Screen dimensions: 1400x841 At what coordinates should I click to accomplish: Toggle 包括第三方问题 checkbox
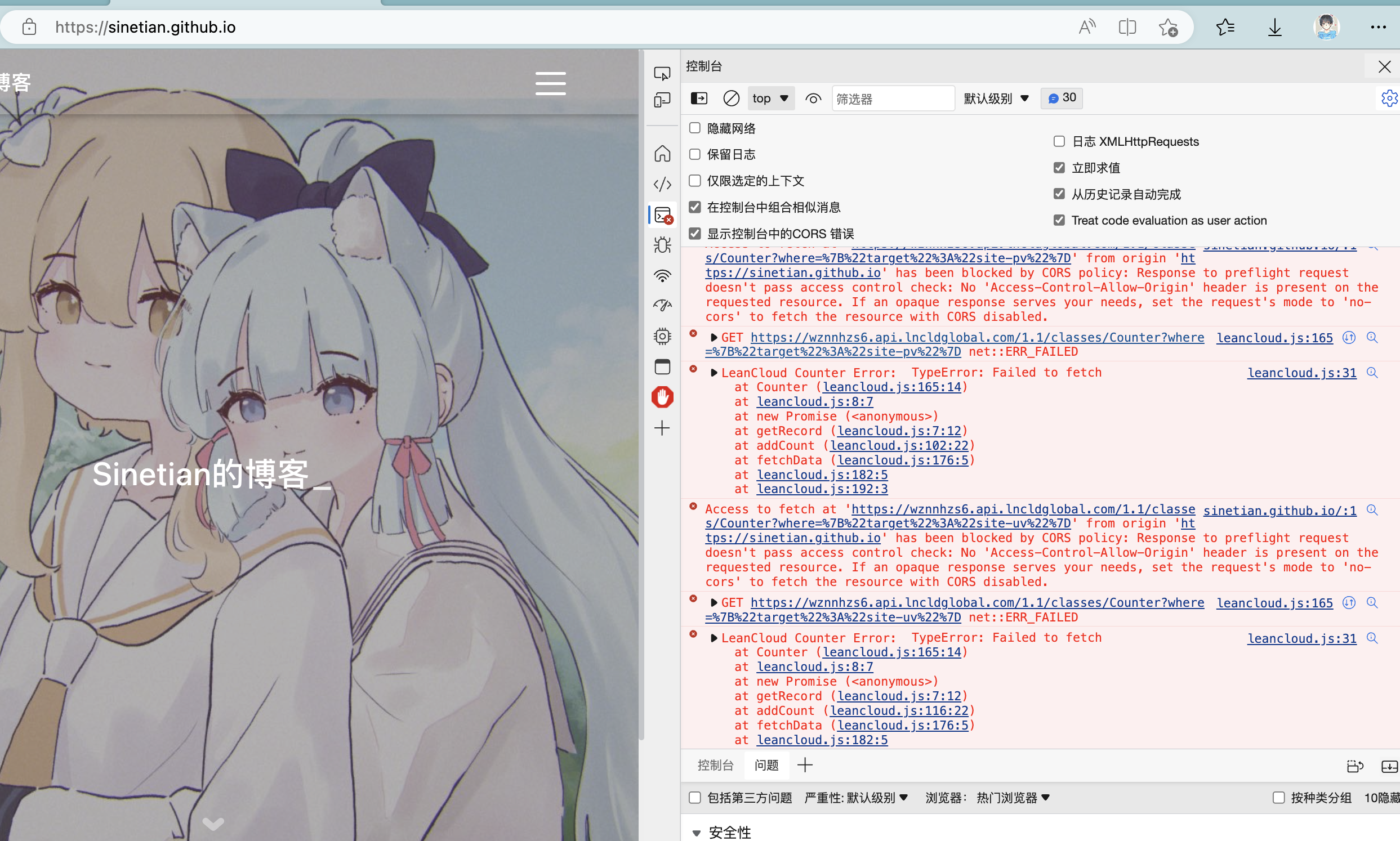pos(695,798)
